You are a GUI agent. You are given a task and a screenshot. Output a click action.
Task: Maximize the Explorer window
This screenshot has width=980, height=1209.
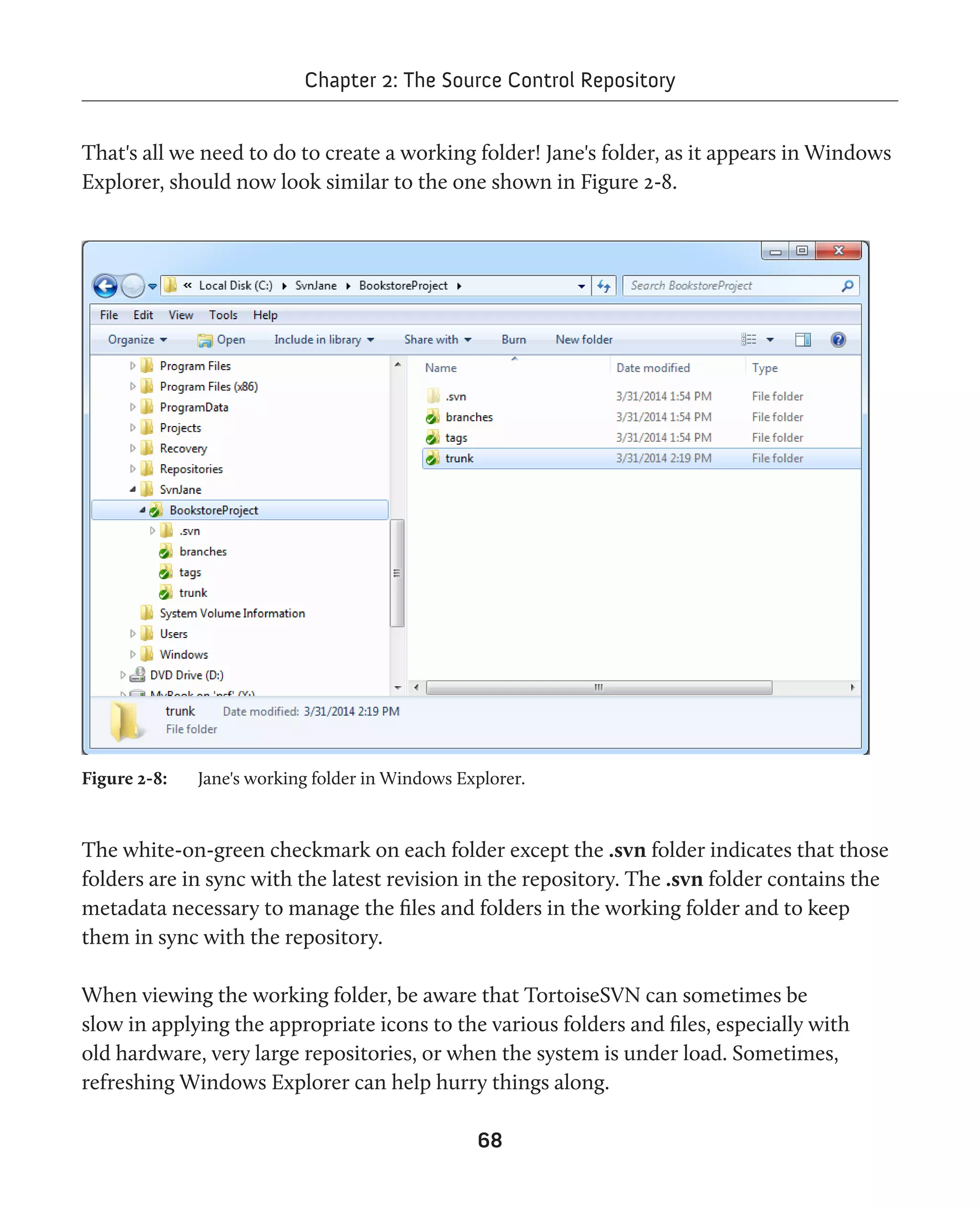[x=802, y=251]
